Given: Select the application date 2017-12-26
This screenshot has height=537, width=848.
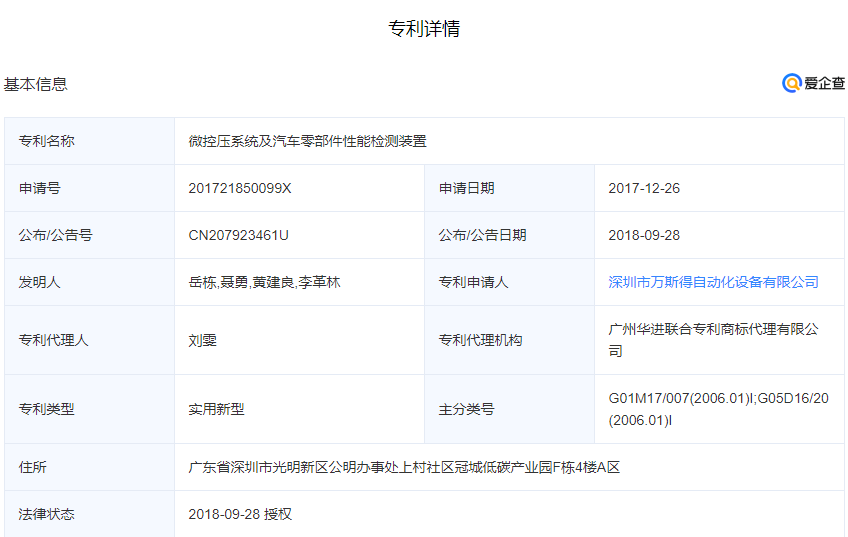Looking at the screenshot, I should point(644,188).
